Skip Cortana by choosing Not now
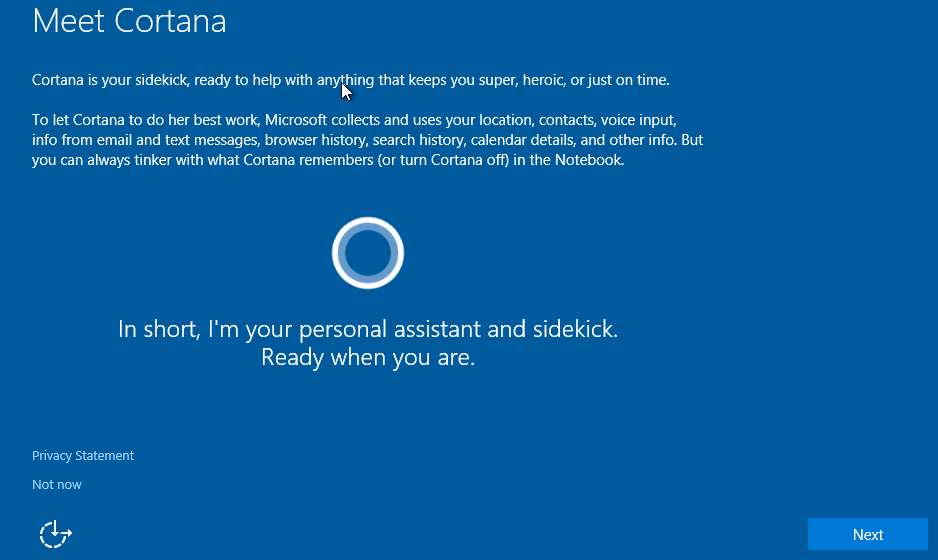Screen dimensions: 938x560 tap(57, 485)
